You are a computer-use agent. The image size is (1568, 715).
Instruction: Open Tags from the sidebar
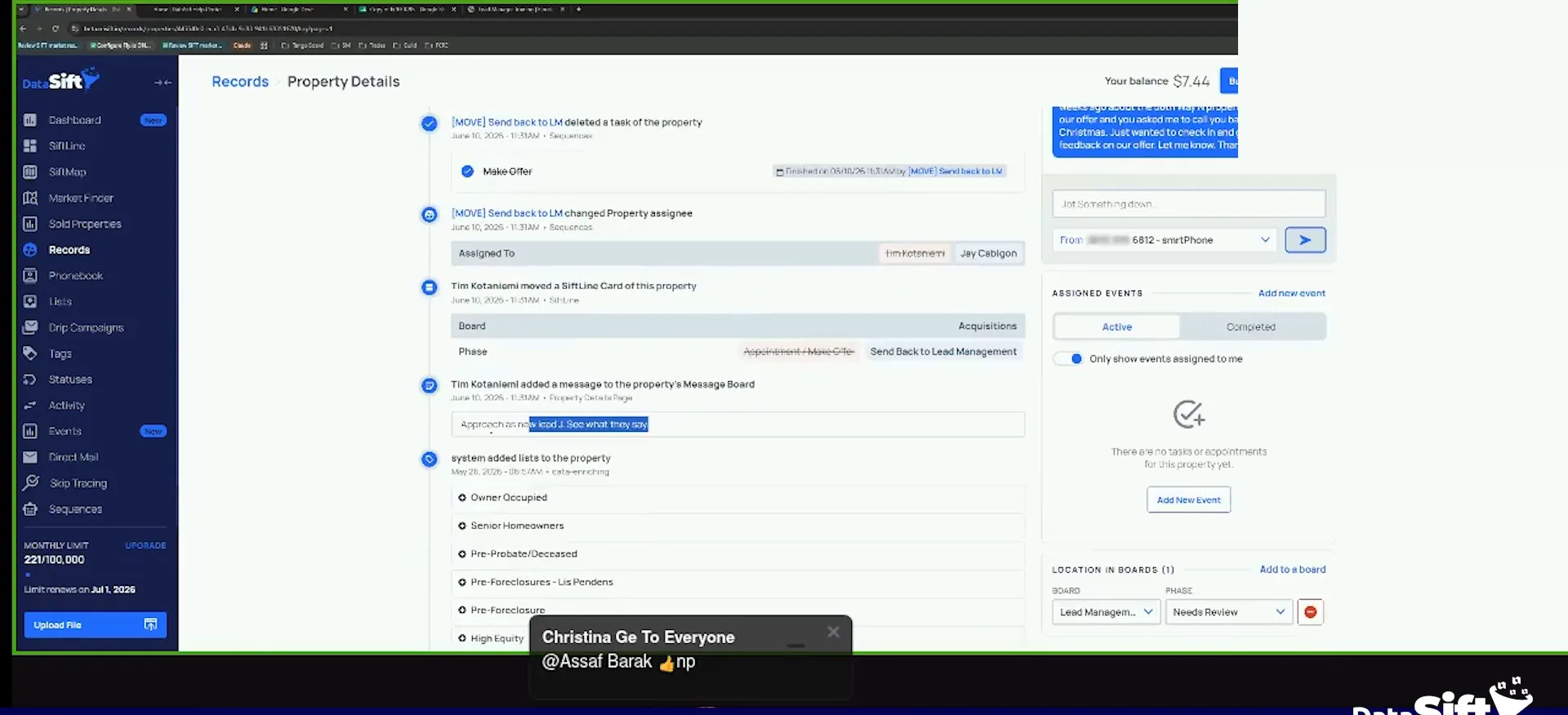click(60, 353)
